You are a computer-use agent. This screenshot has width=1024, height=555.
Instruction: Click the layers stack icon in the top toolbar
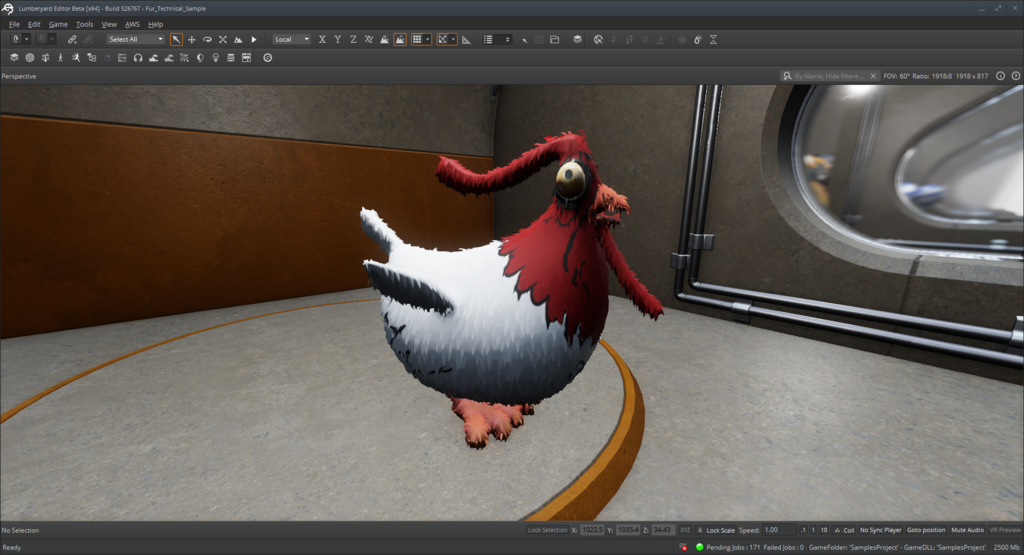point(577,39)
